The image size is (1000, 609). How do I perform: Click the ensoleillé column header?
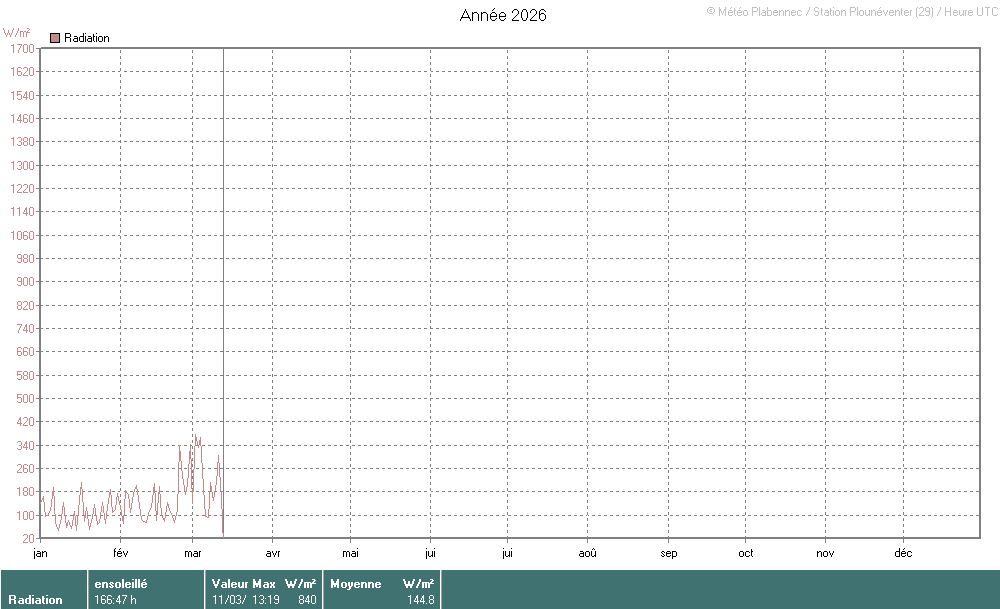tap(120, 583)
